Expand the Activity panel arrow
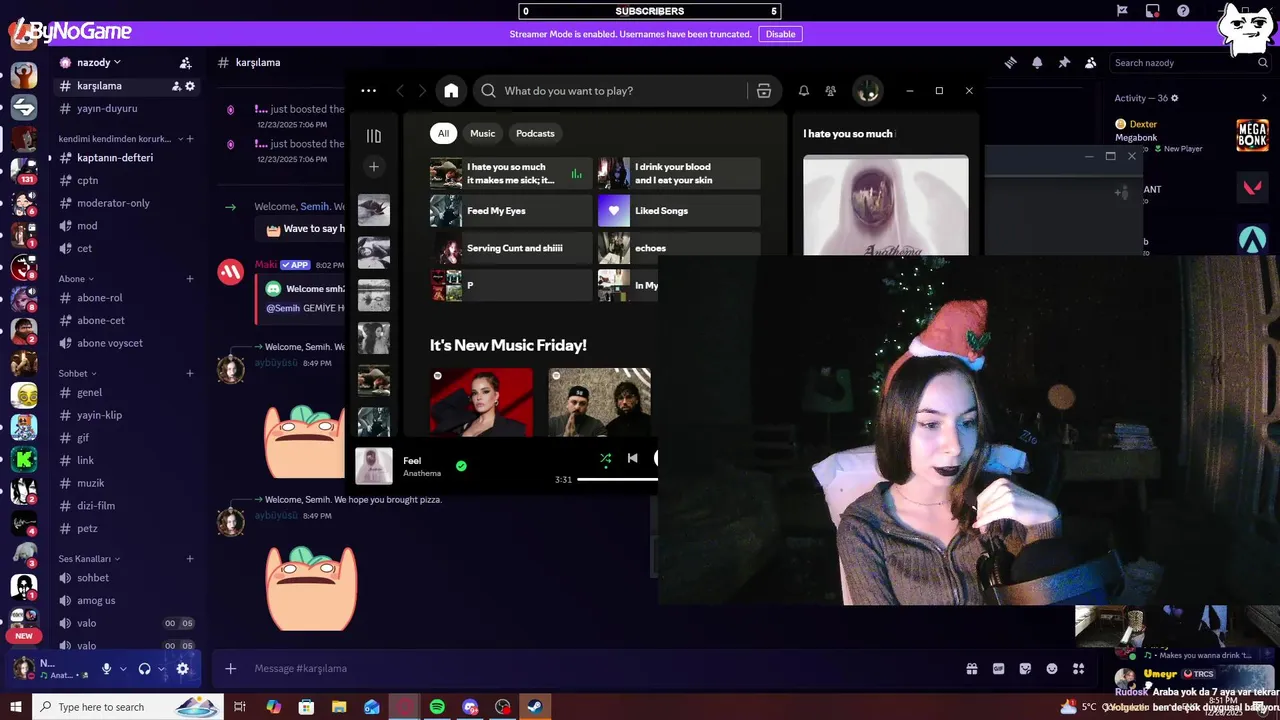Screen dimensions: 1280x720 point(1264,98)
